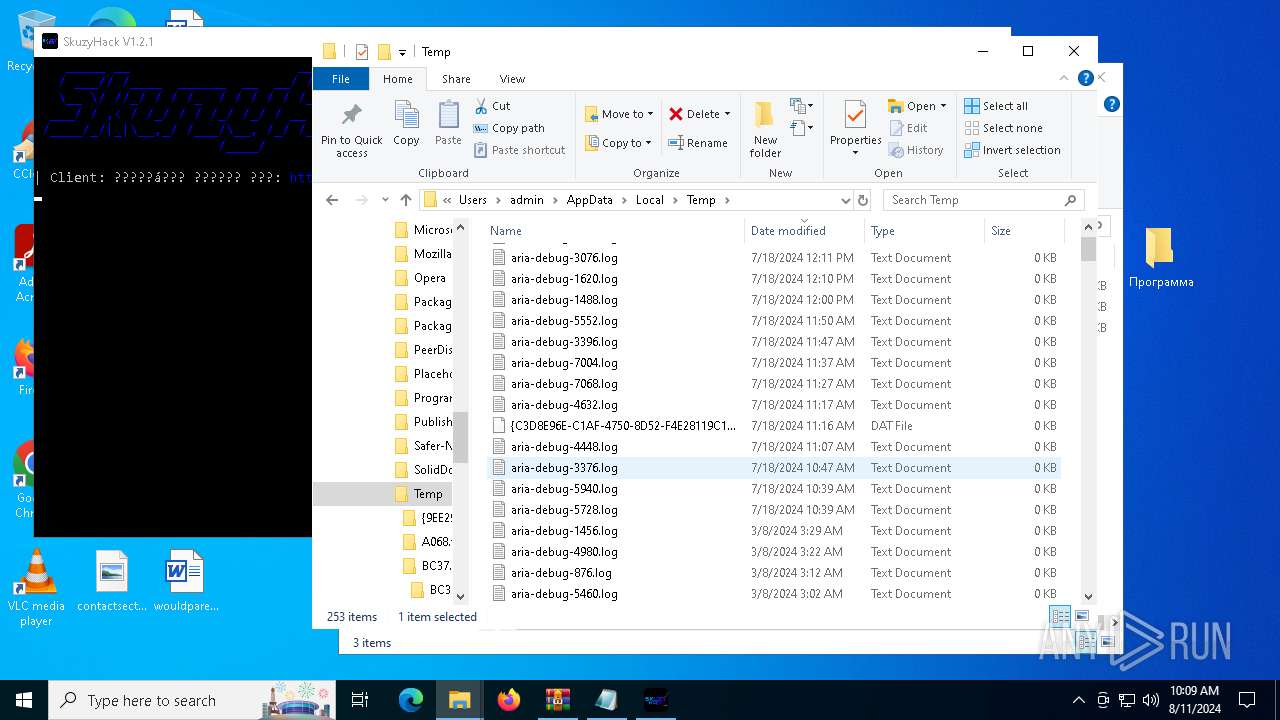Switch to the Home tab

pos(397,79)
